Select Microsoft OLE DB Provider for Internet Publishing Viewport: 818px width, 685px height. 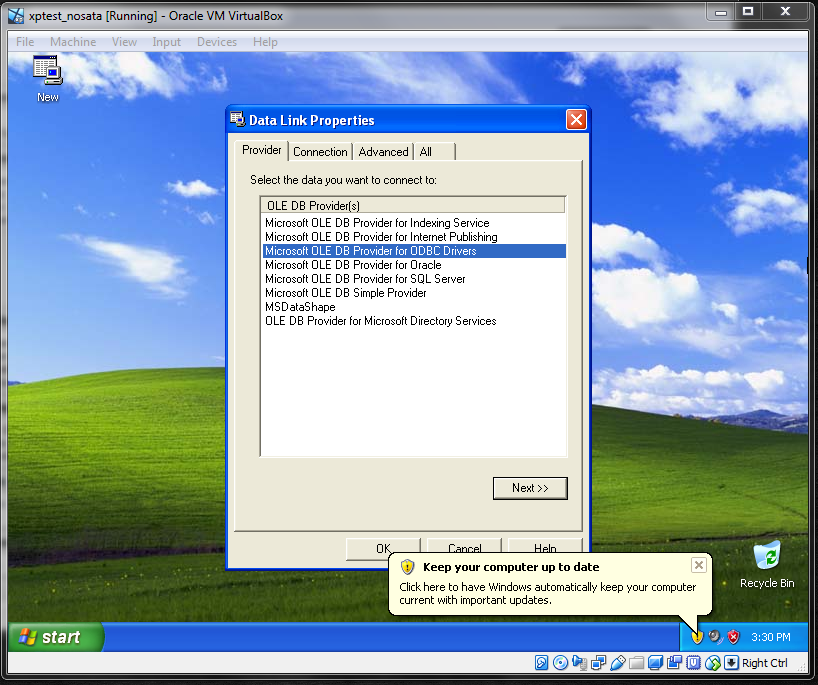[x=414, y=237]
